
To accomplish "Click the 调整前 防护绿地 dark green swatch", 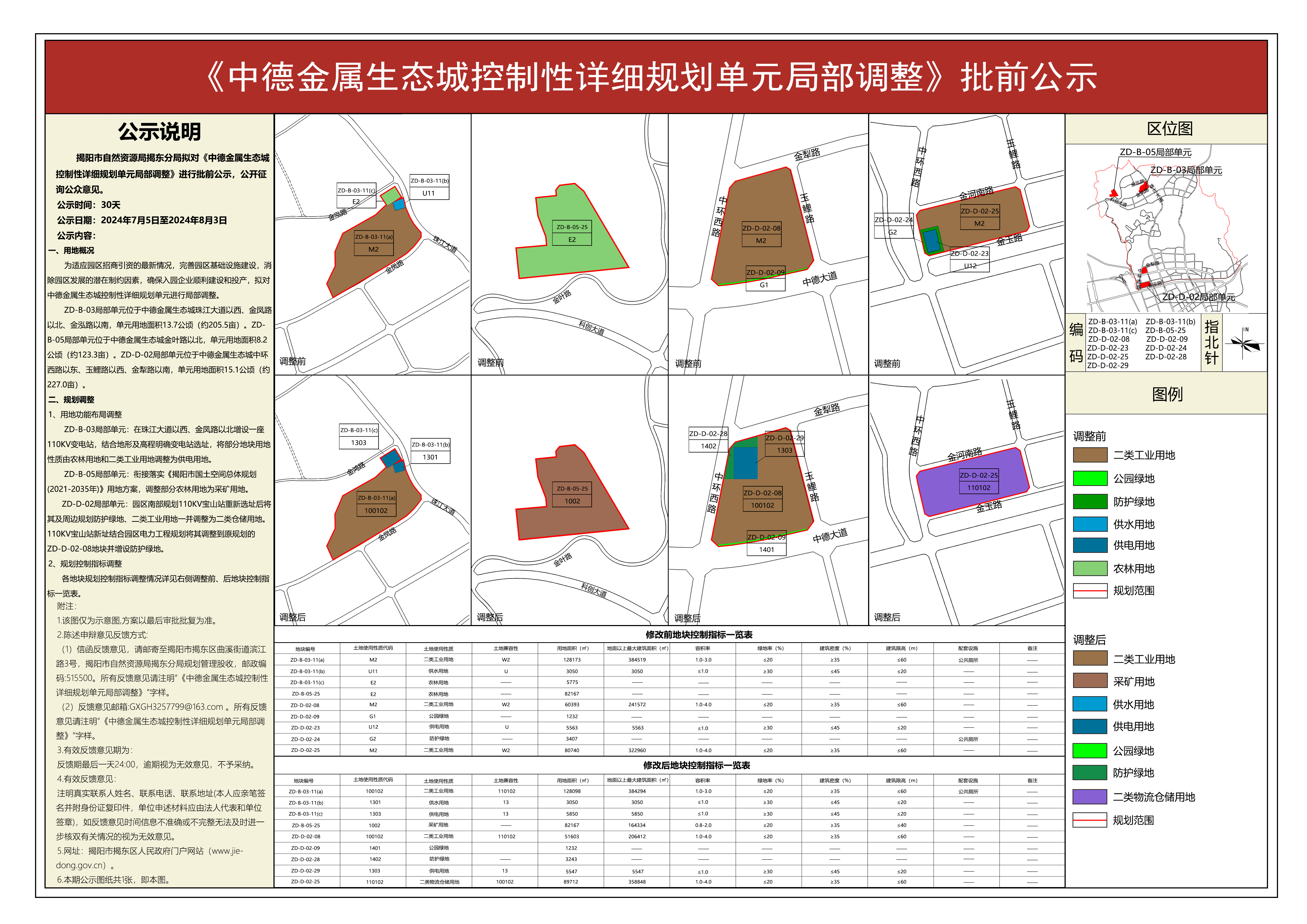I will click(x=1090, y=502).
